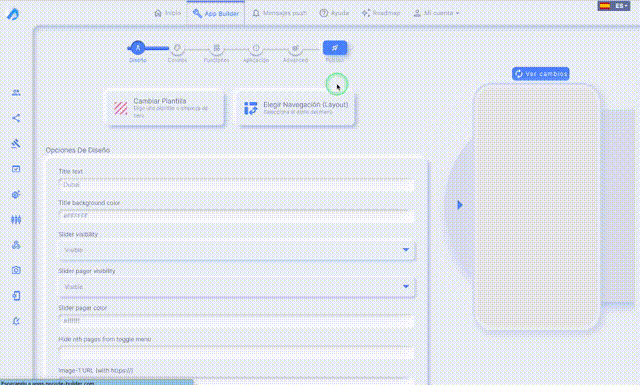
Task: Open the Inicio menu item
Action: pos(168,13)
